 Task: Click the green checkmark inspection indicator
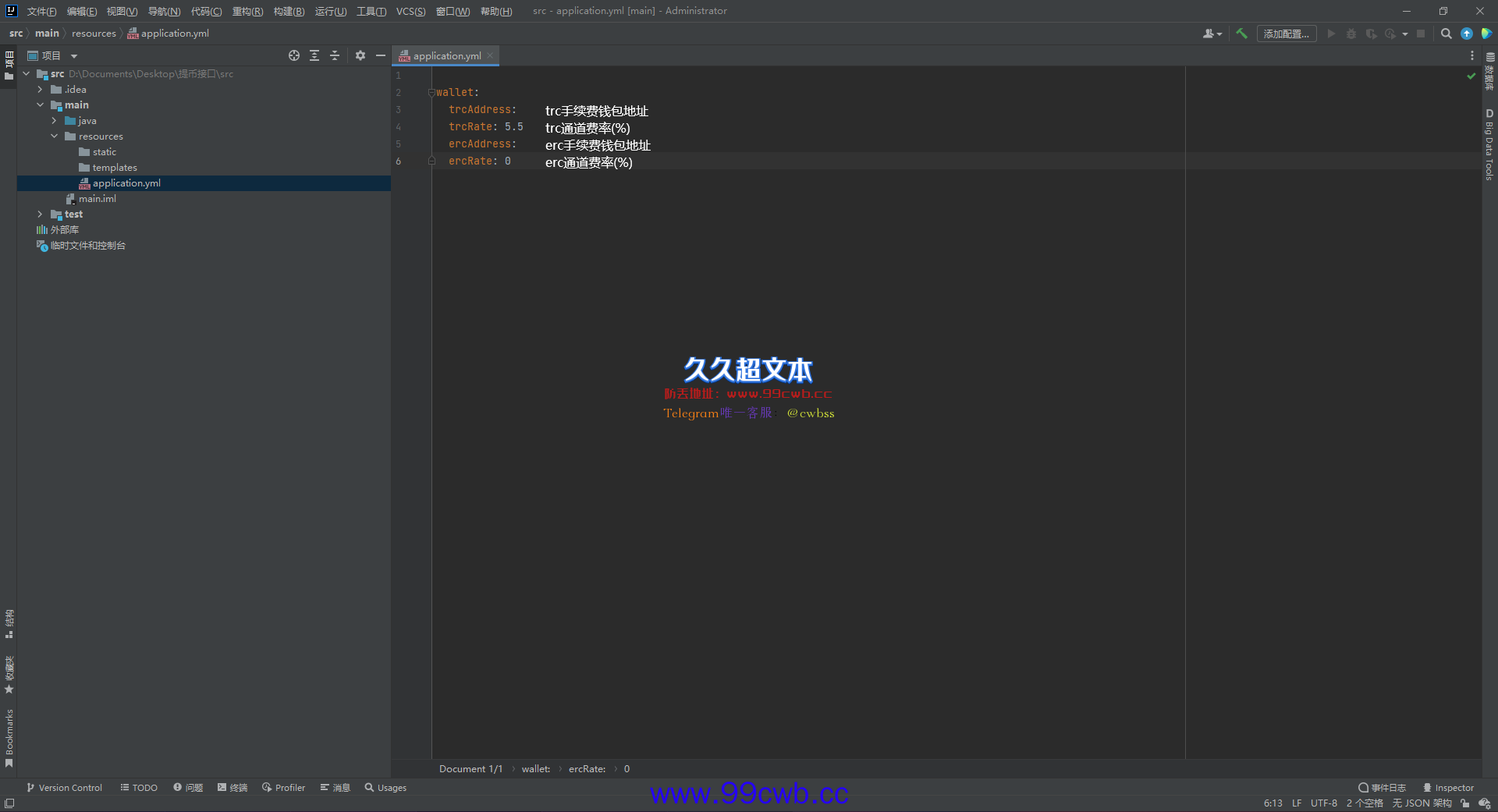[x=1471, y=76]
